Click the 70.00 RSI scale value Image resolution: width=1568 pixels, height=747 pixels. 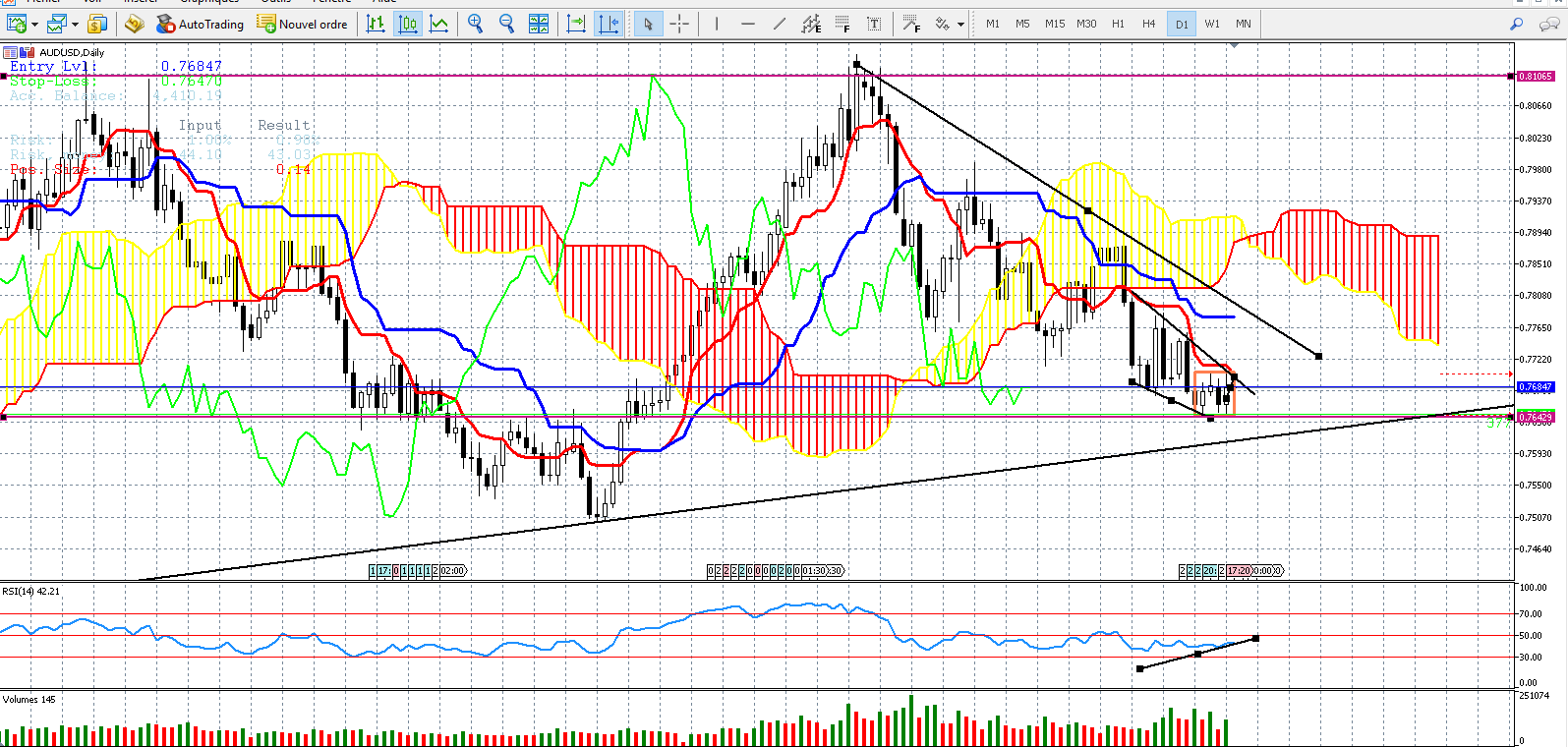1531,614
